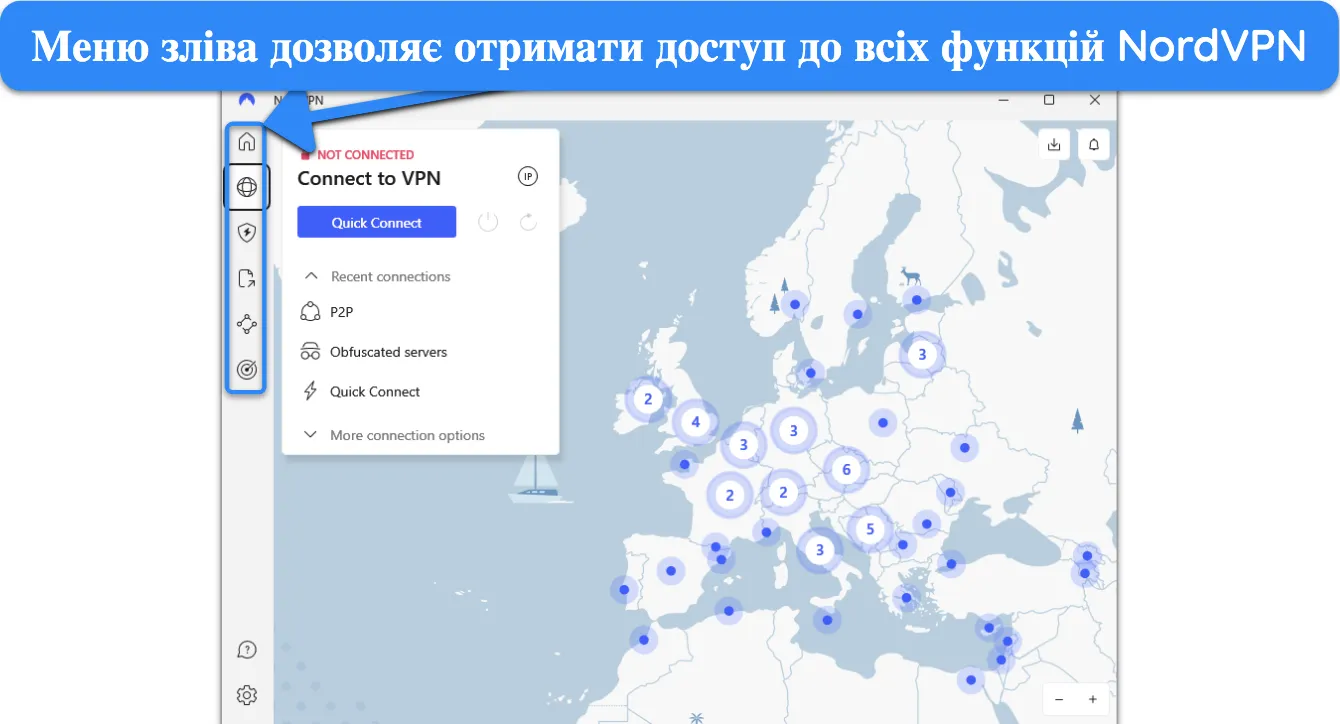Click the map cluster numbered 4
The height and width of the screenshot is (724, 1340).
coord(696,422)
